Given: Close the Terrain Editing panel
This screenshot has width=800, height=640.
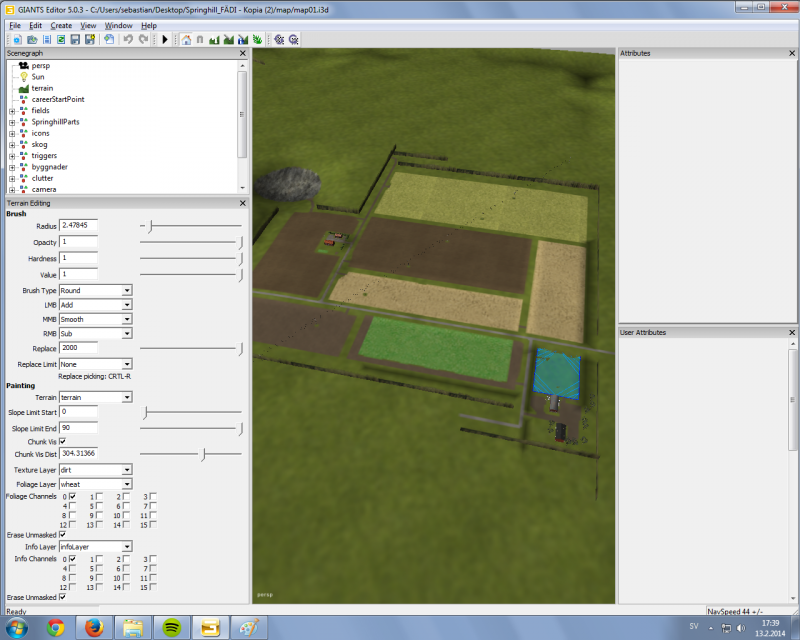Looking at the screenshot, I should [x=242, y=203].
